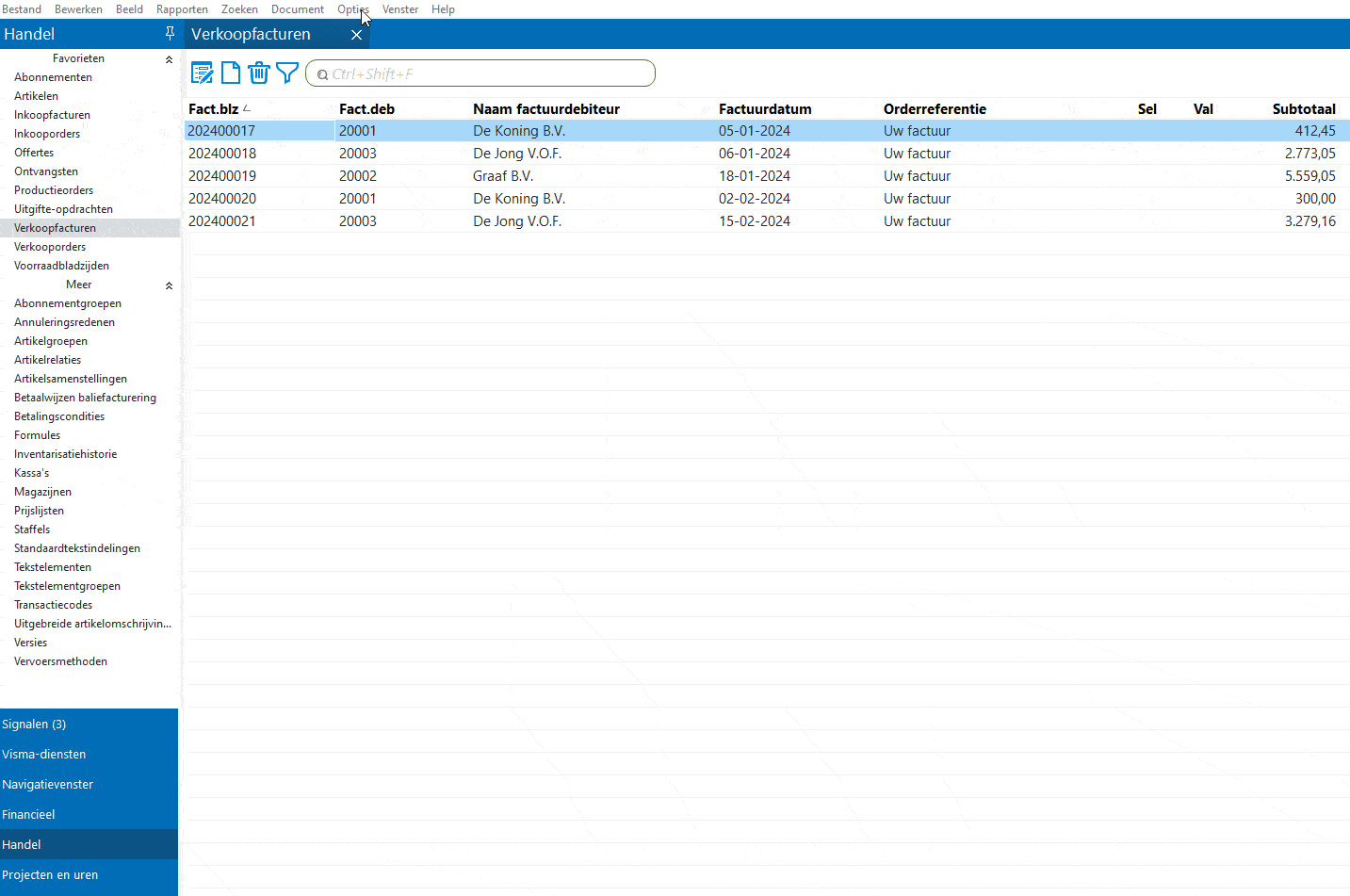Select invoice row 202400019
This screenshot has height=896, width=1350.
[x=767, y=176]
